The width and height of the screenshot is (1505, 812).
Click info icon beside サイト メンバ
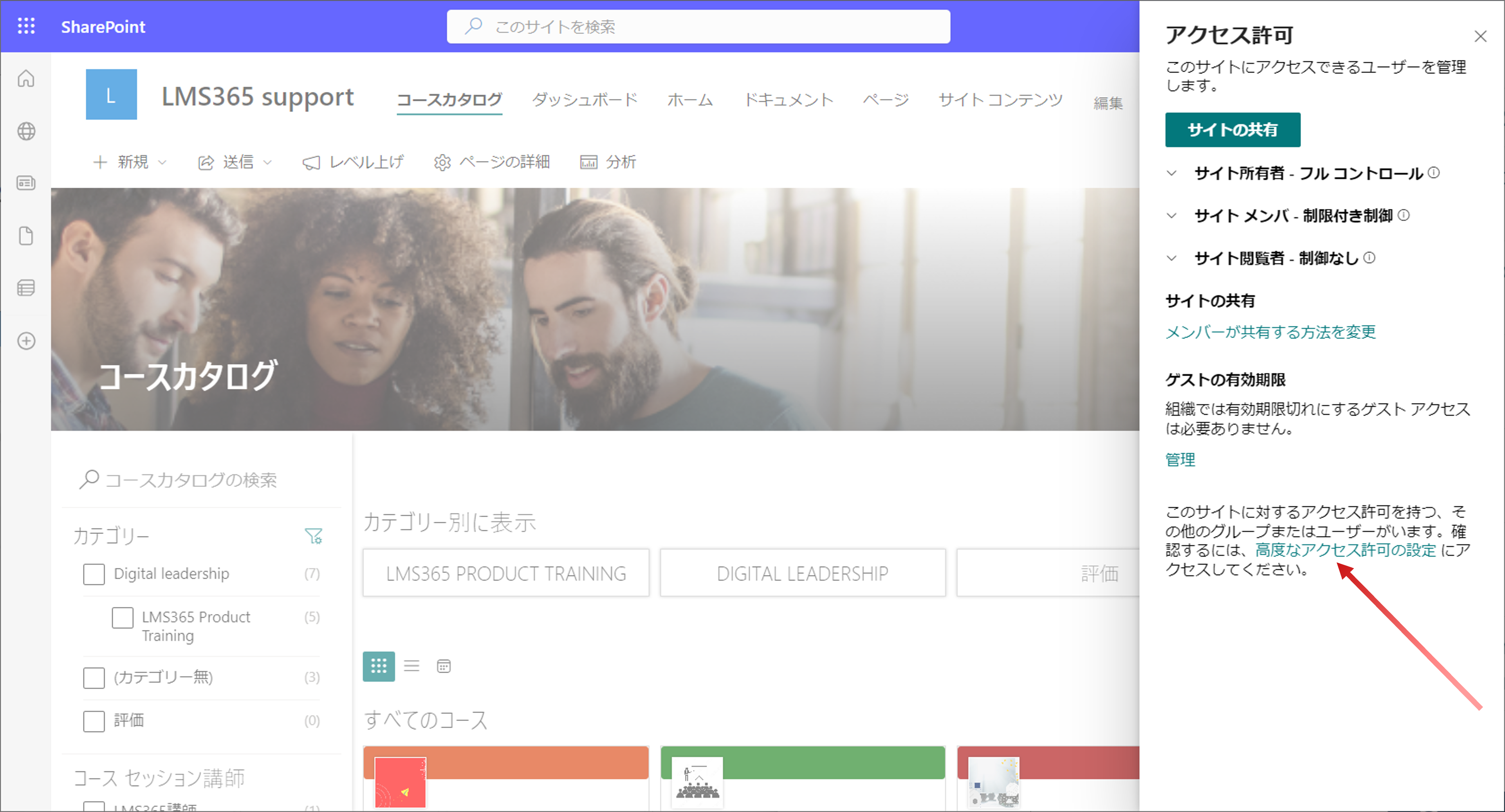[1404, 215]
